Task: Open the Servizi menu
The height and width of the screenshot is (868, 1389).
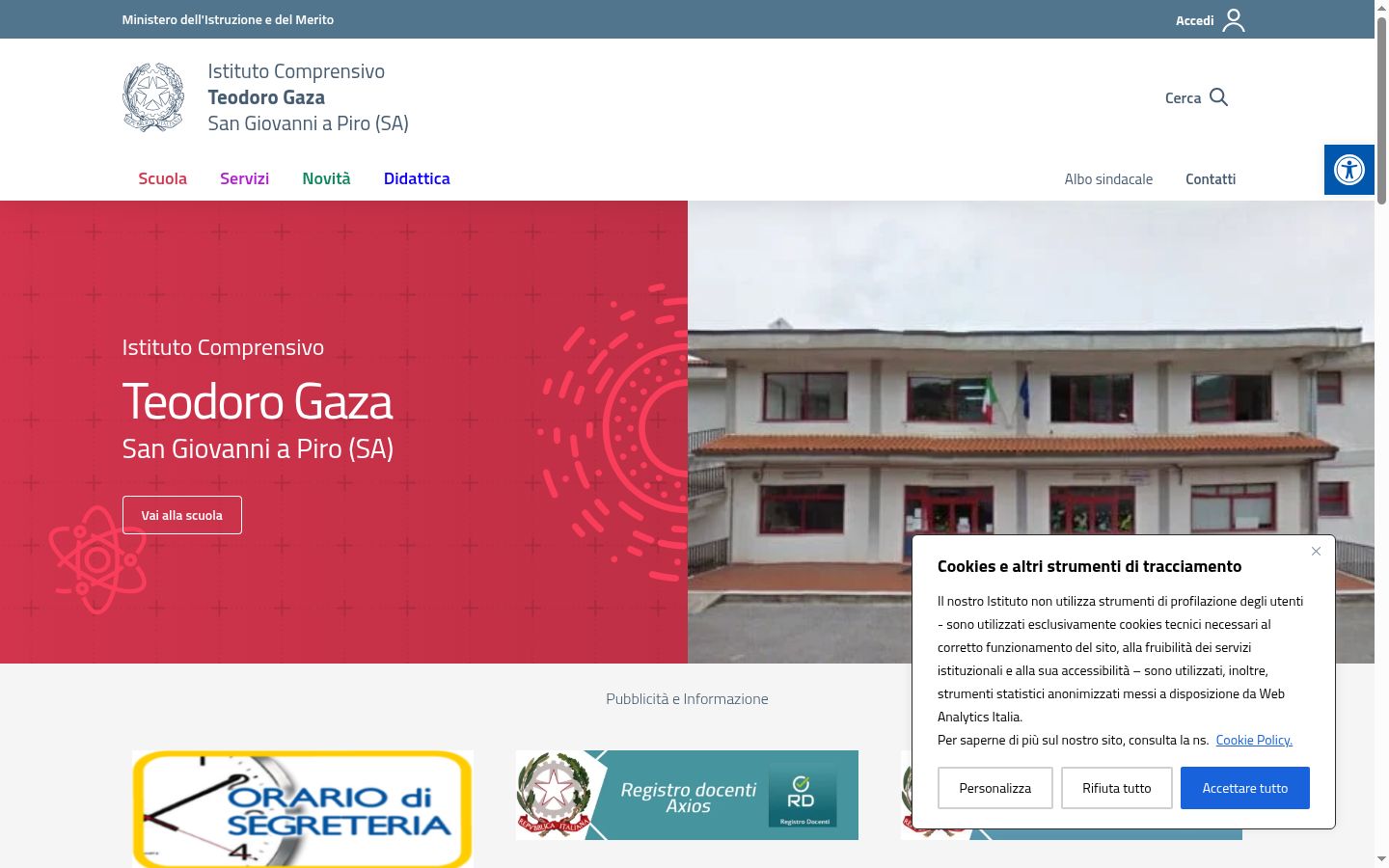Action: [244, 178]
